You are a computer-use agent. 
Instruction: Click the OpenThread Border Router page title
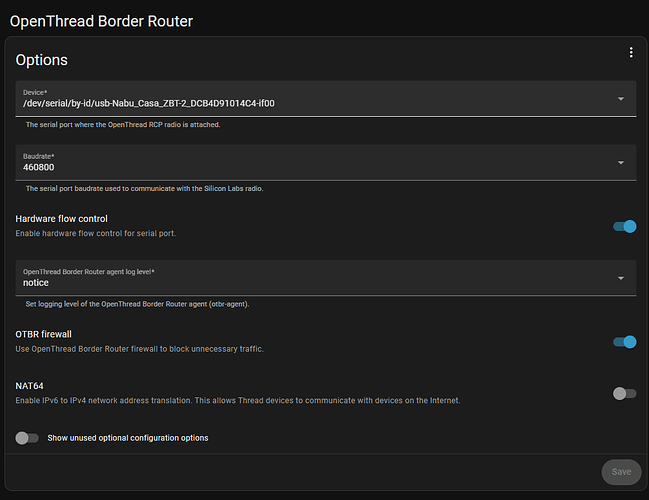pyautogui.click(x=101, y=21)
